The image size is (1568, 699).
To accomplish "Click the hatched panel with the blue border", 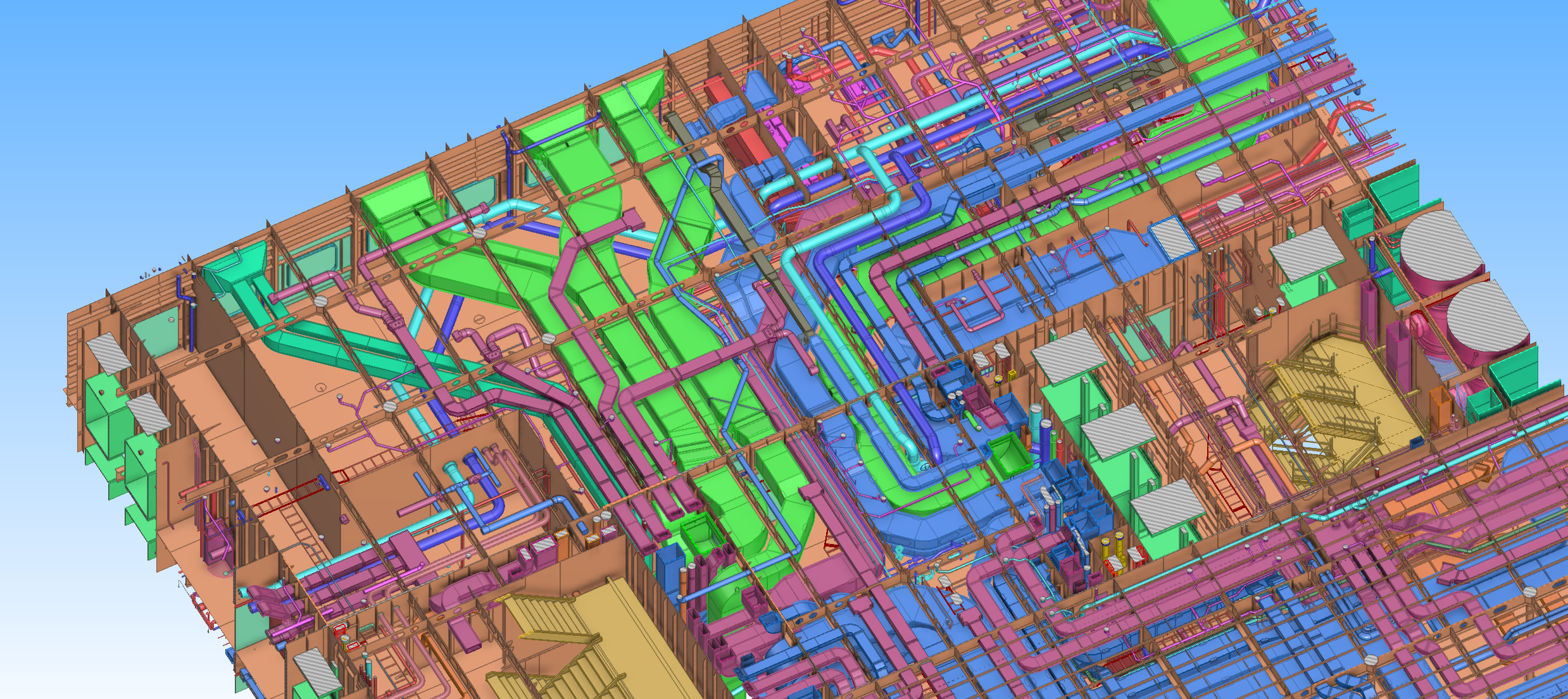I will (1171, 238).
